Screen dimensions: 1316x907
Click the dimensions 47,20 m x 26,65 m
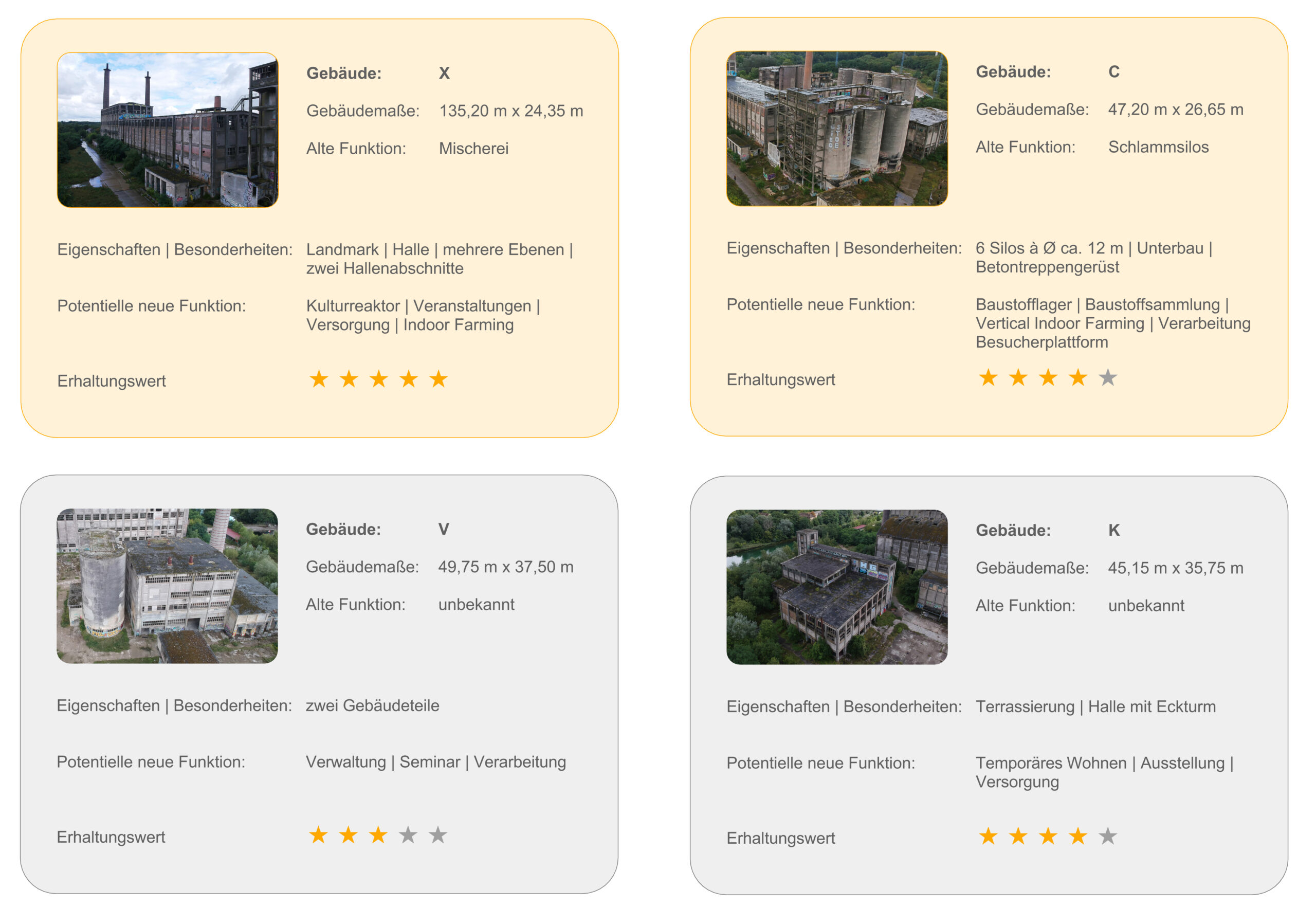click(1175, 110)
